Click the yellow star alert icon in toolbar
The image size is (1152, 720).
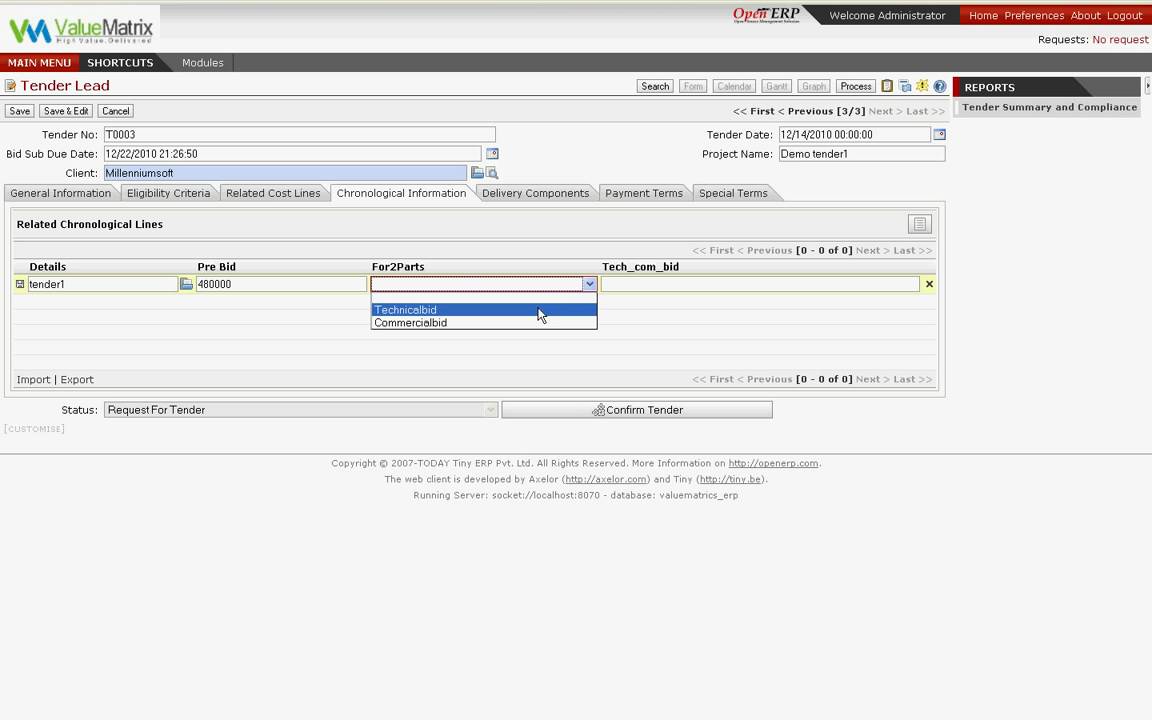[x=922, y=86]
